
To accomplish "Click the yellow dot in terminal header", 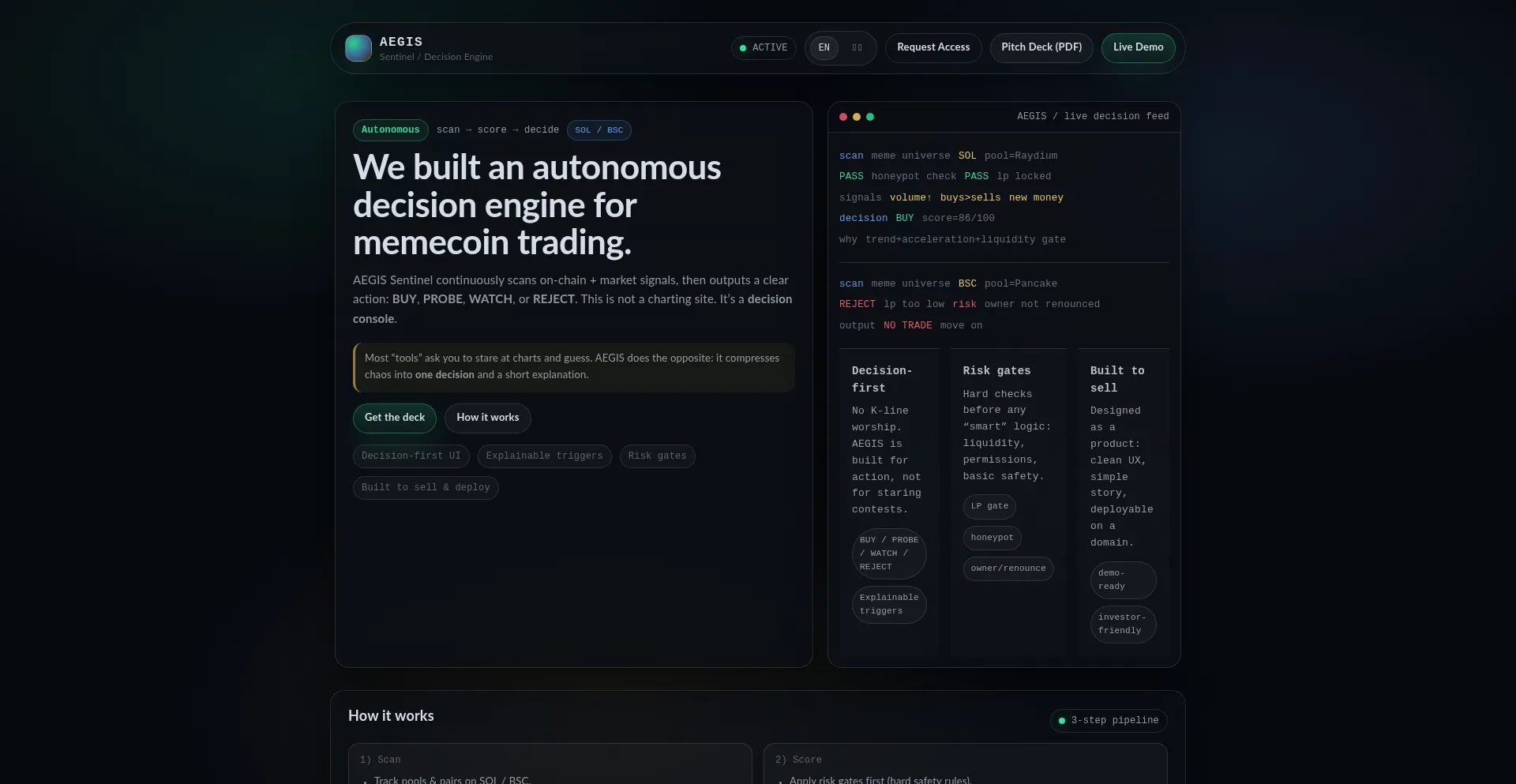I will pyautogui.click(x=857, y=117).
